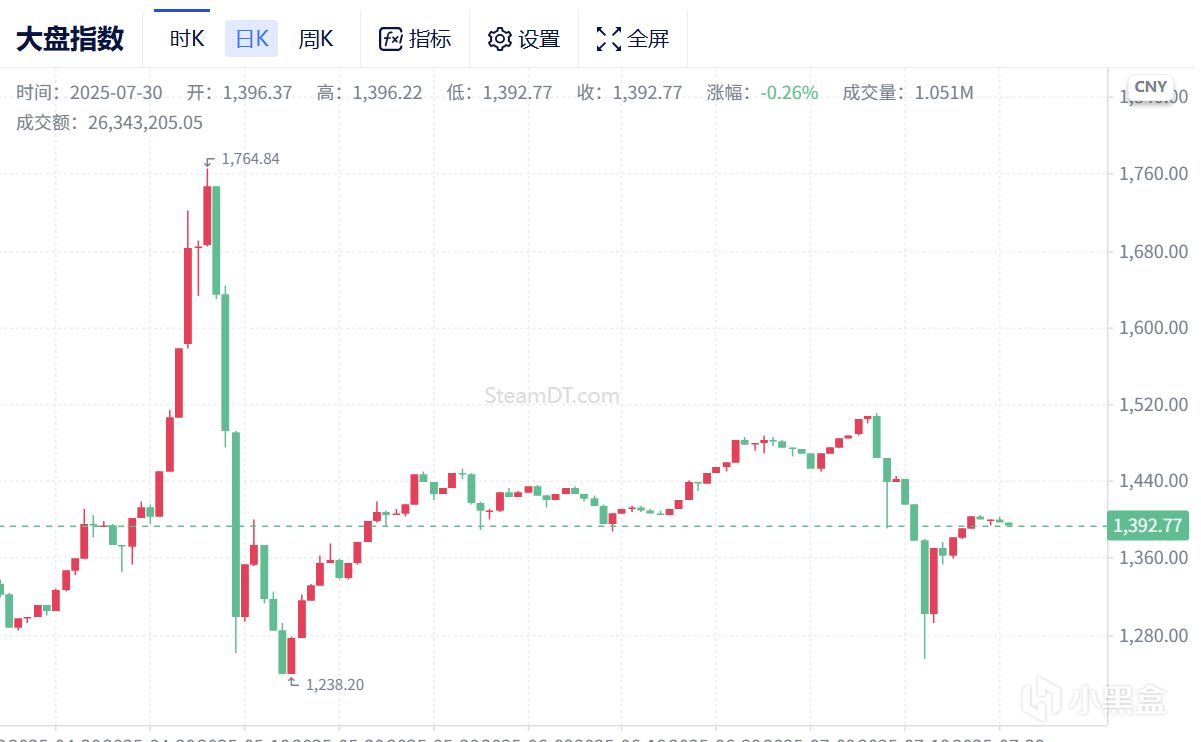Click the 1,520.00 price axis label

1153,405
